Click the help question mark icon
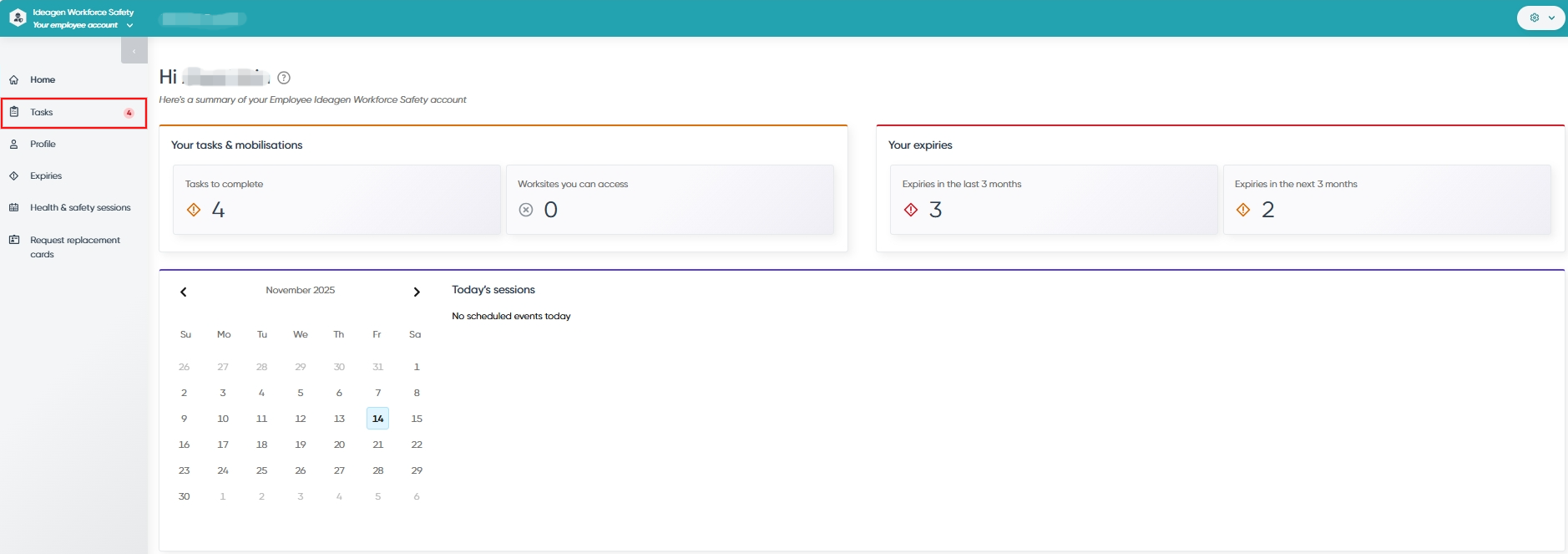This screenshot has height=554, width=1568. pyautogui.click(x=284, y=78)
